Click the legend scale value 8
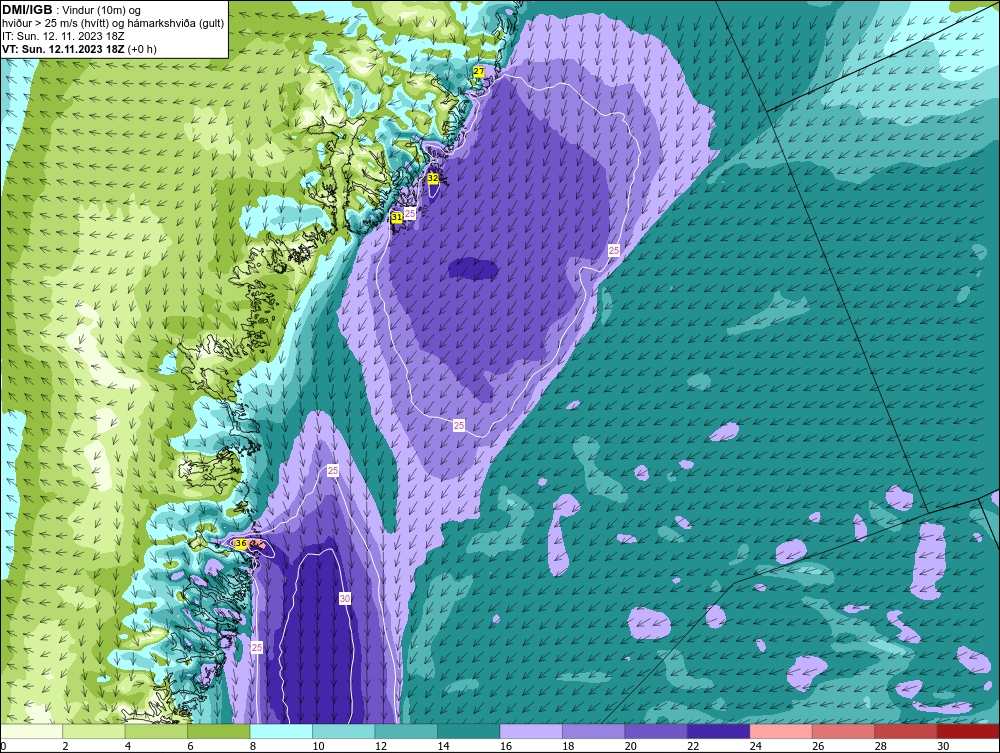Viewport: 1000px width, 753px height. 253,746
